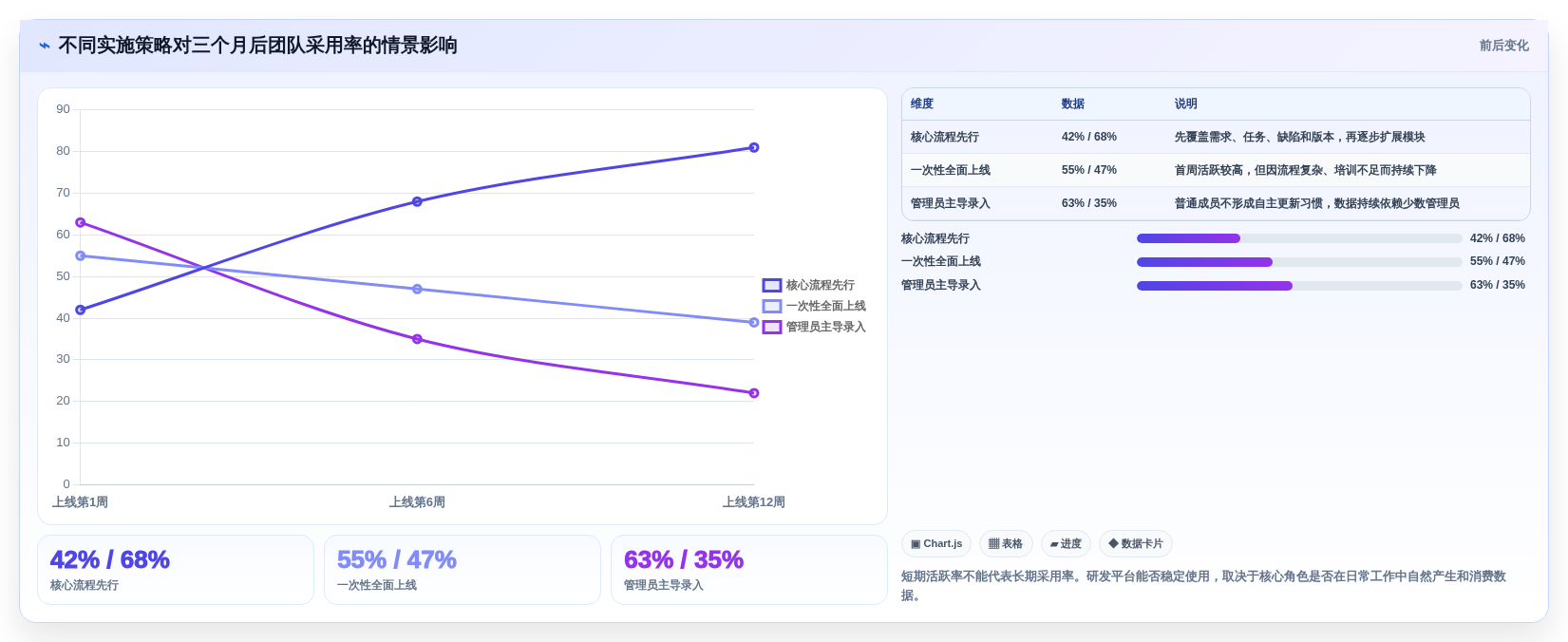Click the 一次性全面上线 progress bar
Viewport: 1568px width, 642px height.
[x=1299, y=262]
